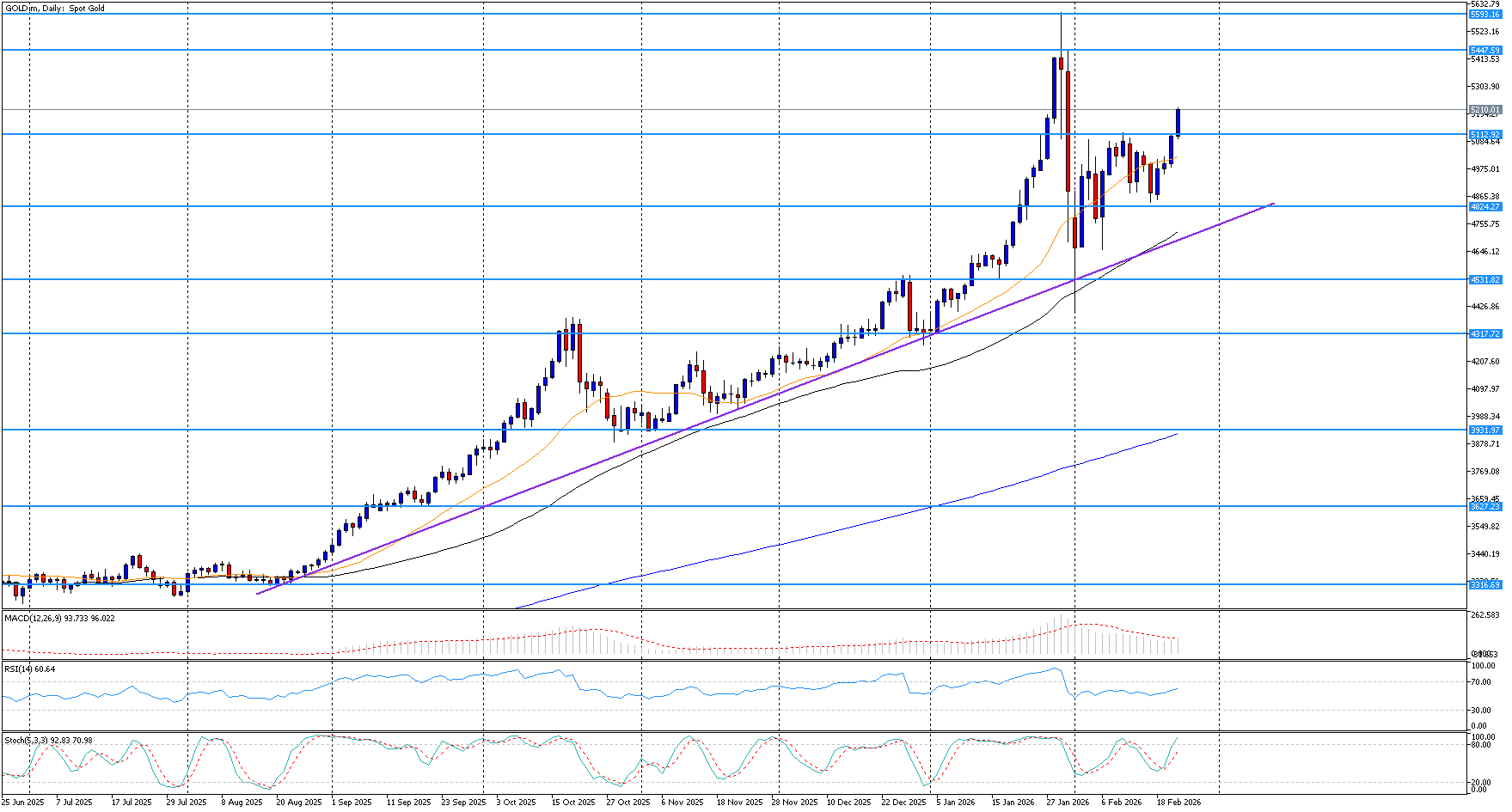
Task: Click the latest candlestick near 5210
Action: pyautogui.click(x=1178, y=122)
